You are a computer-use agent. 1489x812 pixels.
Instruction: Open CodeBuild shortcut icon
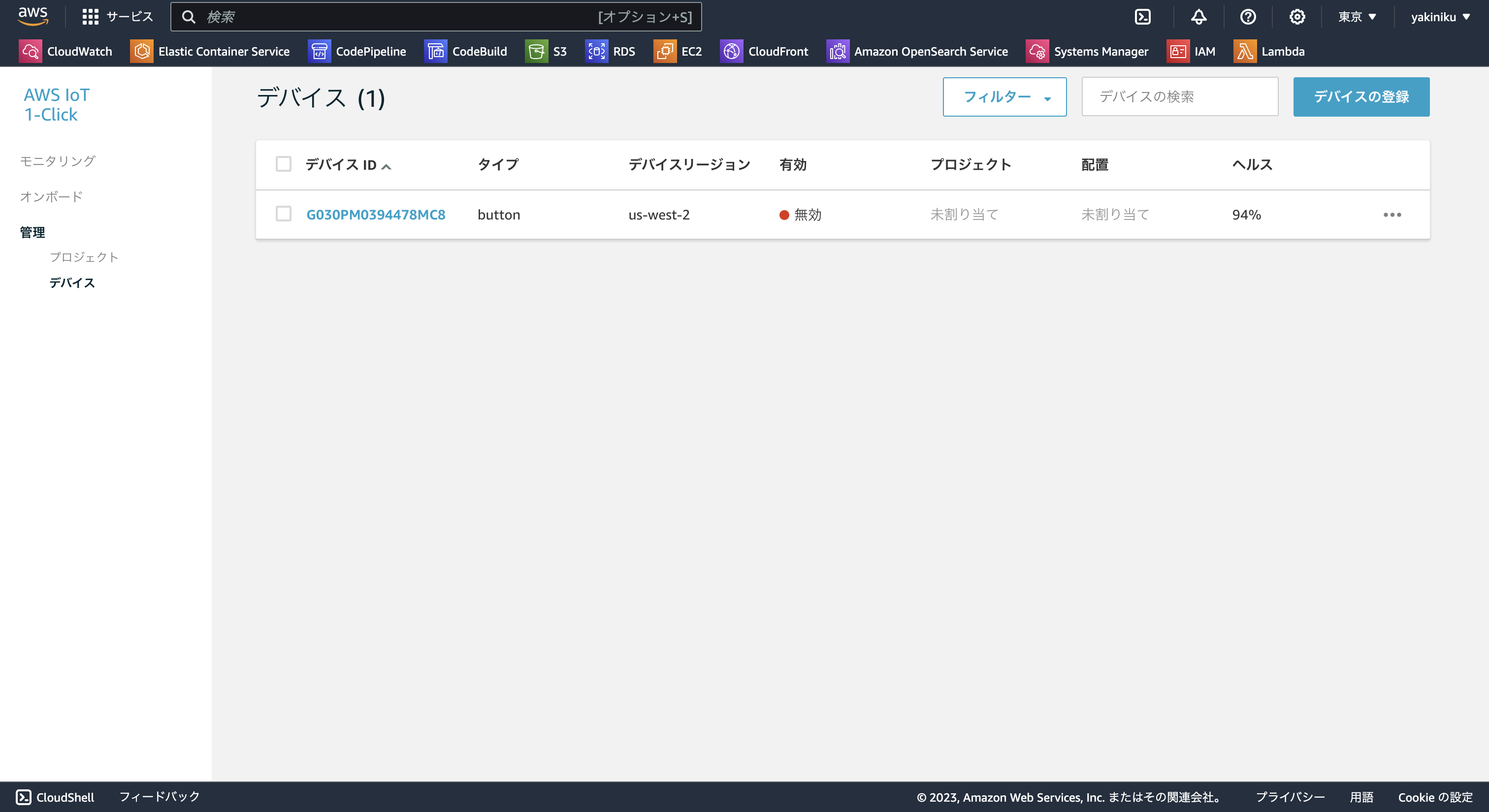436,51
